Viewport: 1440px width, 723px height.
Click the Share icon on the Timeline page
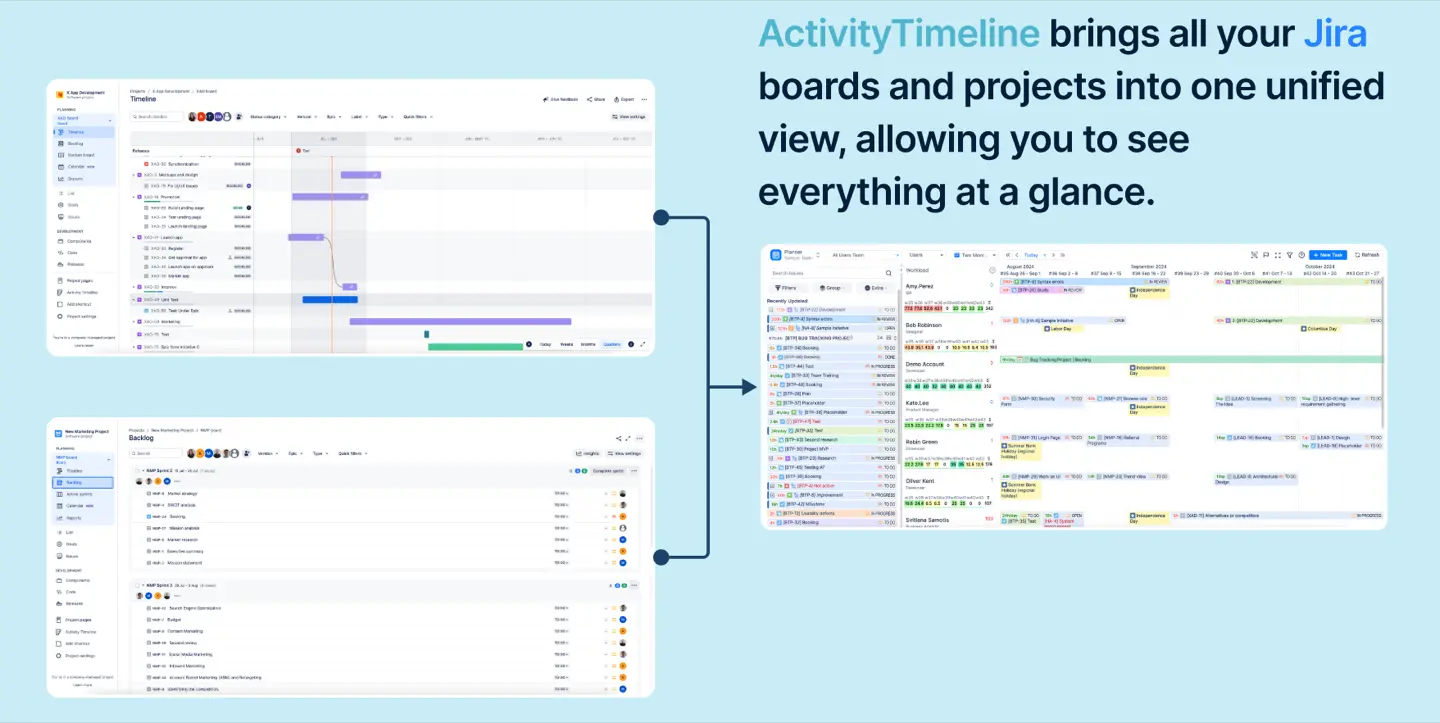point(589,99)
